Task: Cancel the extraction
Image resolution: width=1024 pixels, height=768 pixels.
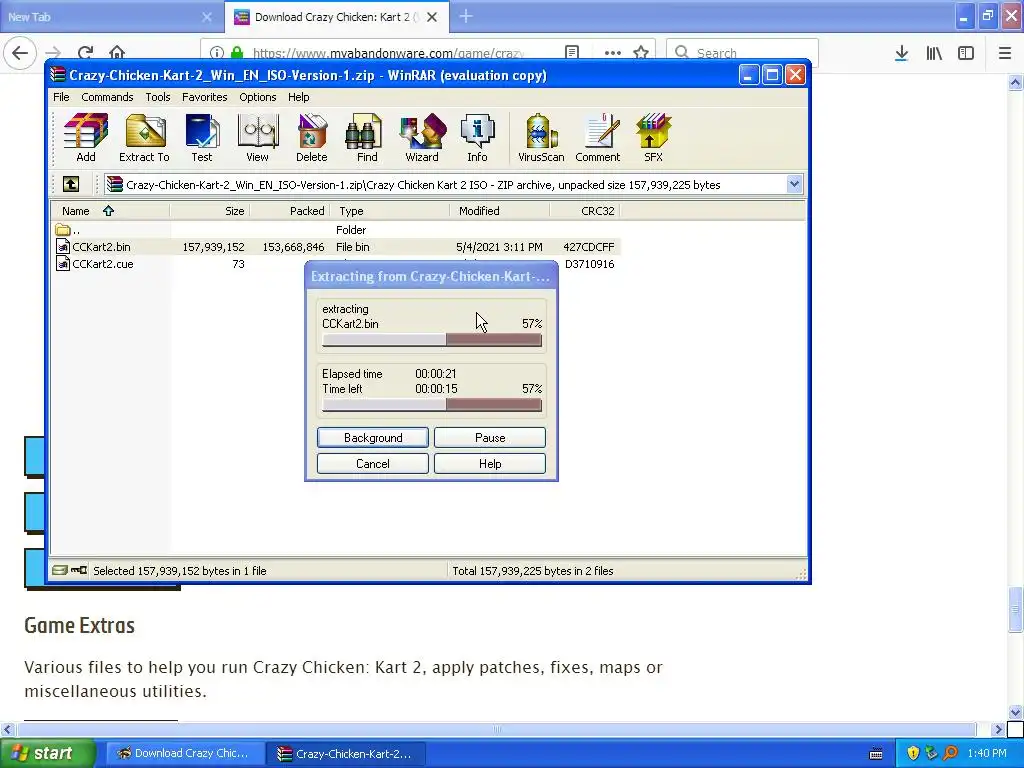Action: pos(373,464)
